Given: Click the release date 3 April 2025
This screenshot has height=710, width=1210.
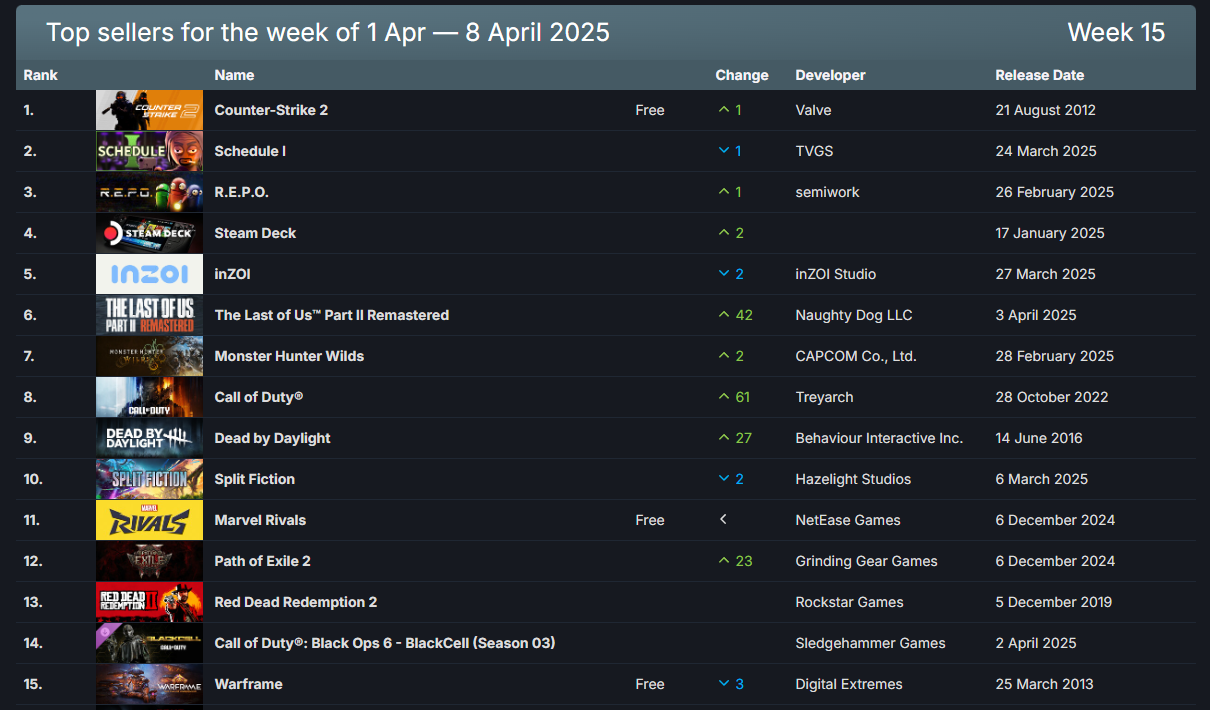Looking at the screenshot, I should tap(1036, 315).
